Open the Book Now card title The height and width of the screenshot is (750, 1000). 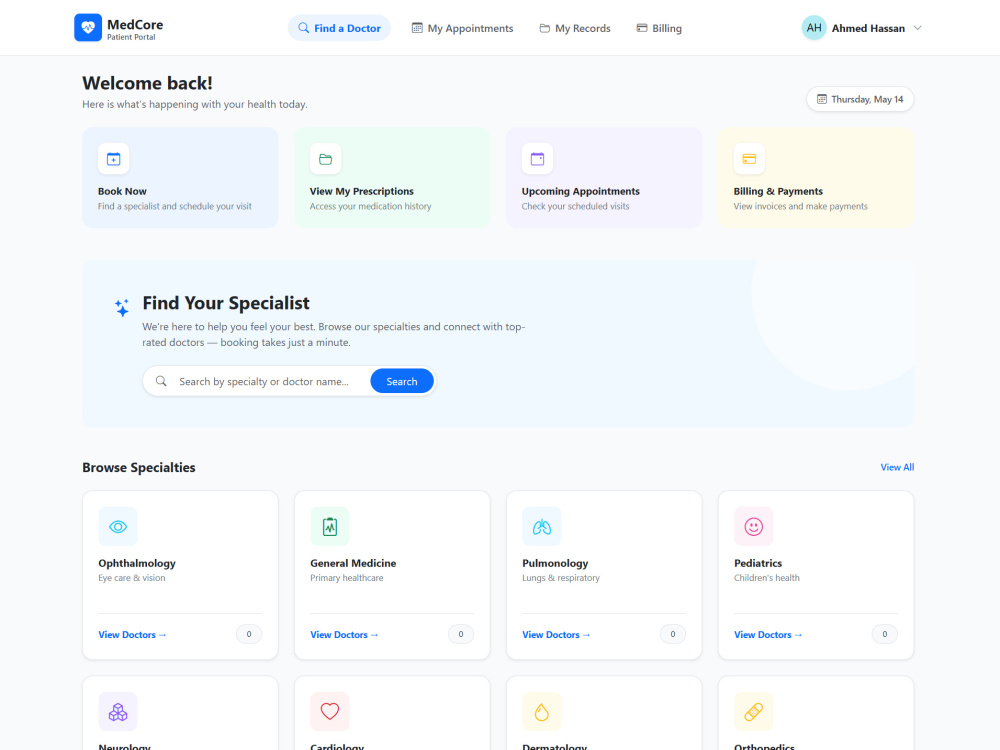click(122, 191)
